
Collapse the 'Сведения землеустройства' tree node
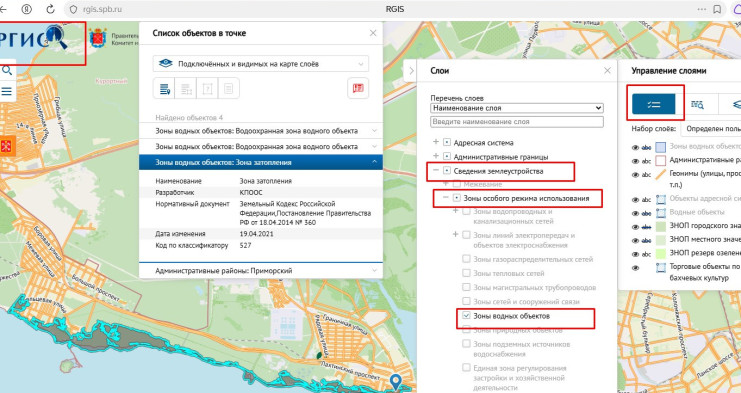pyautogui.click(x=436, y=170)
